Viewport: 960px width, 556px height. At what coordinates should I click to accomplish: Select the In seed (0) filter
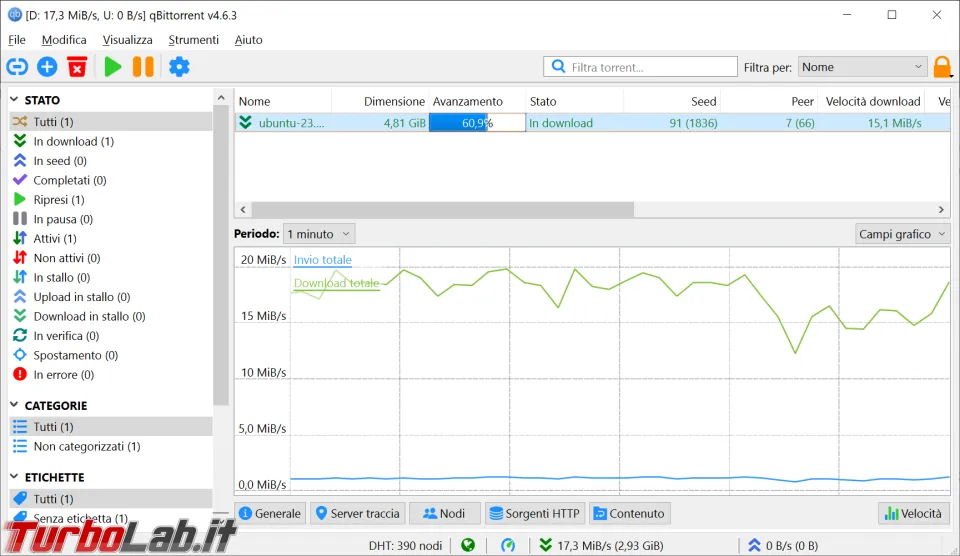[111, 161]
